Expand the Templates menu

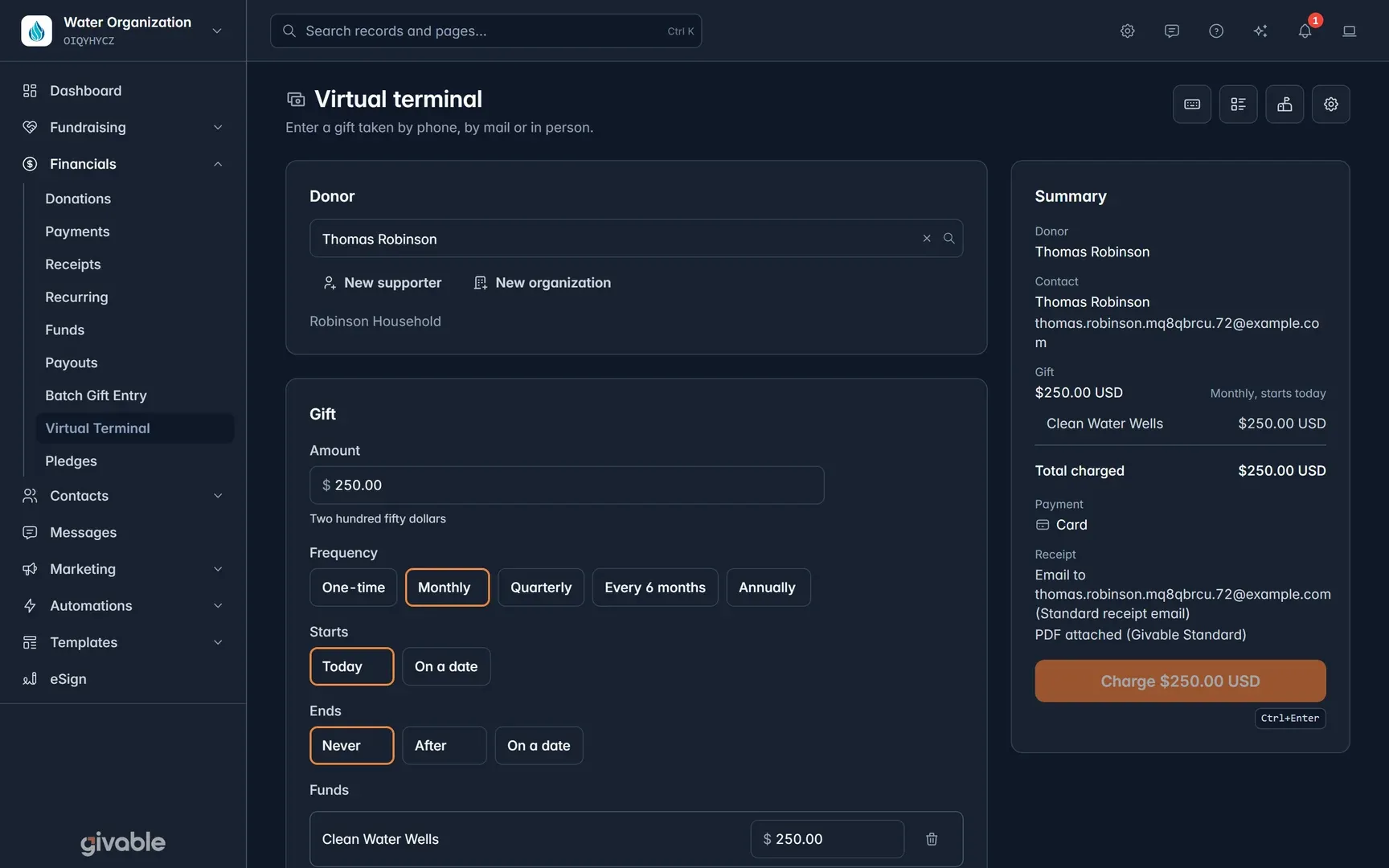tap(123, 642)
